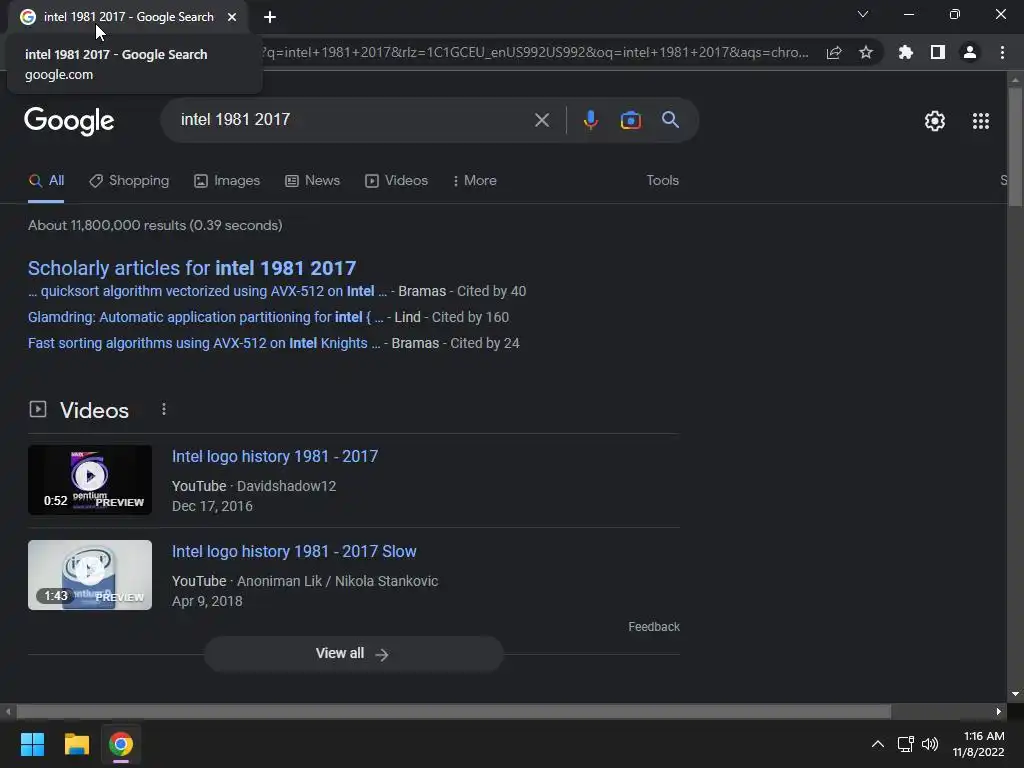Open 'Intel logo history 1981 - 2017 Slow' link

click(x=294, y=552)
